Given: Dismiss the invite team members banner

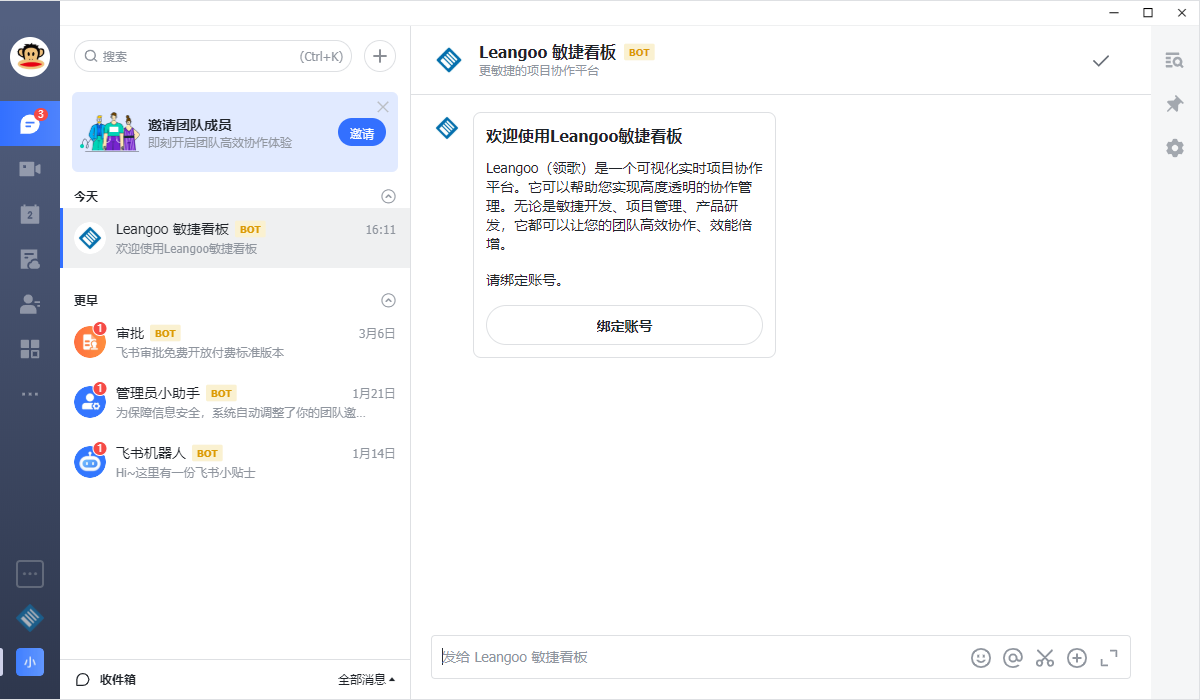Looking at the screenshot, I should 383,106.
